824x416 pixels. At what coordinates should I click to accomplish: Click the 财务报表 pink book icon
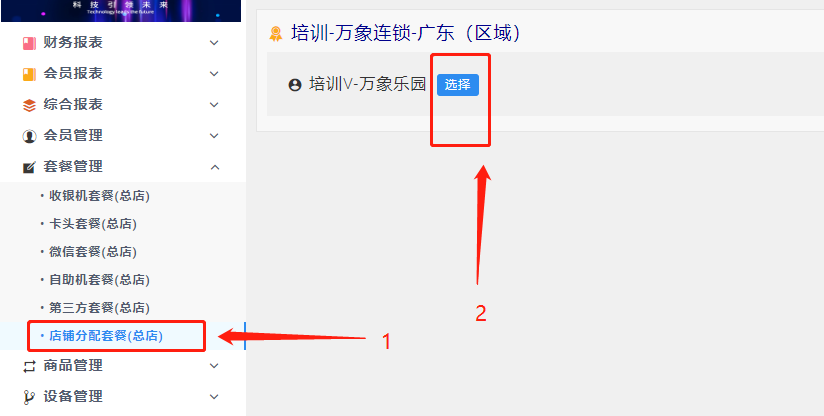pyautogui.click(x=29, y=43)
